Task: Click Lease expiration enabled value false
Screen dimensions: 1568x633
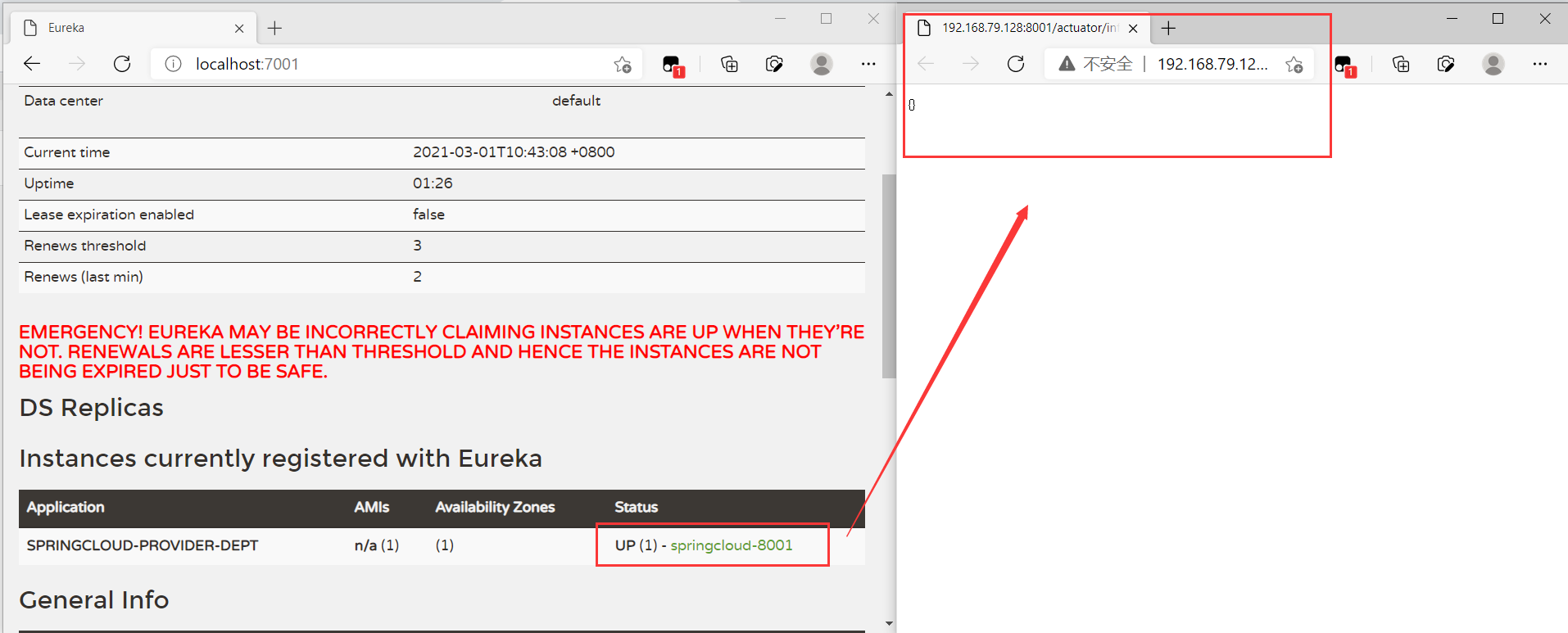Action: click(428, 215)
